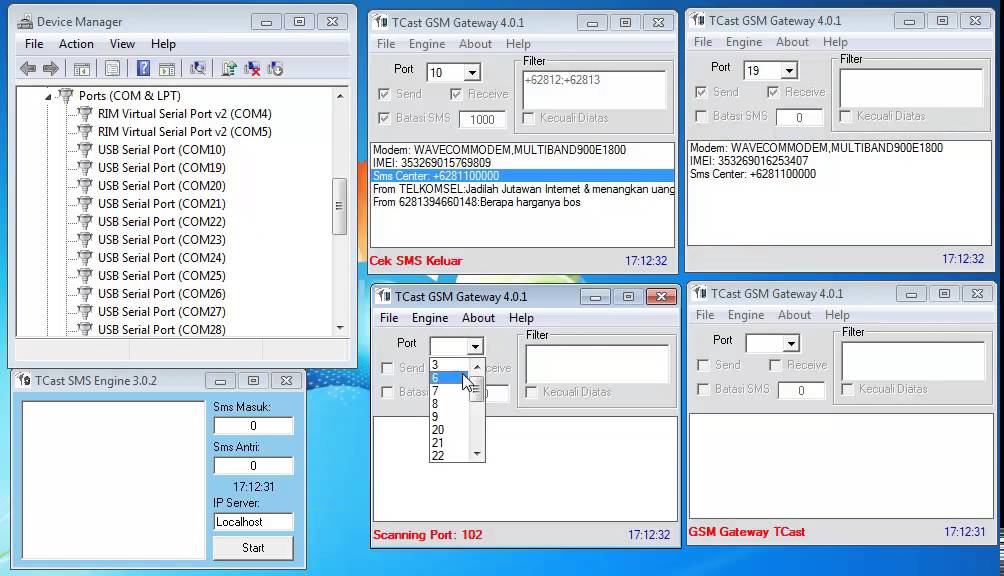The width and height of the screenshot is (1004, 576).
Task: Click the blue Help question mark icon
Action: (143, 68)
